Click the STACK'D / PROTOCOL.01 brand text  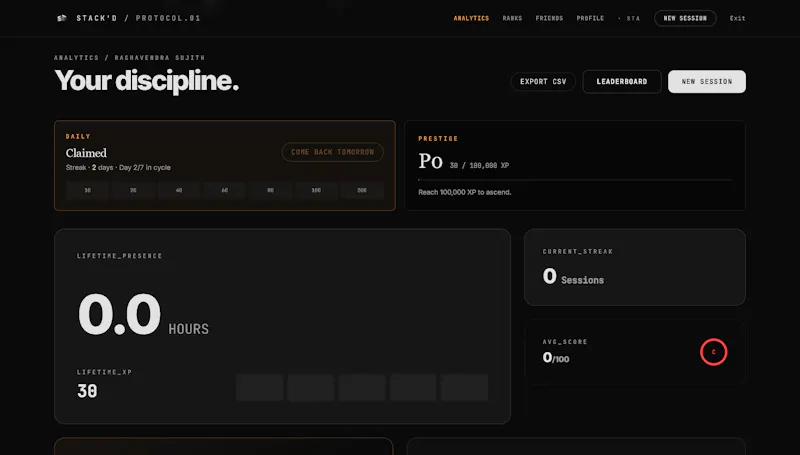(x=138, y=18)
